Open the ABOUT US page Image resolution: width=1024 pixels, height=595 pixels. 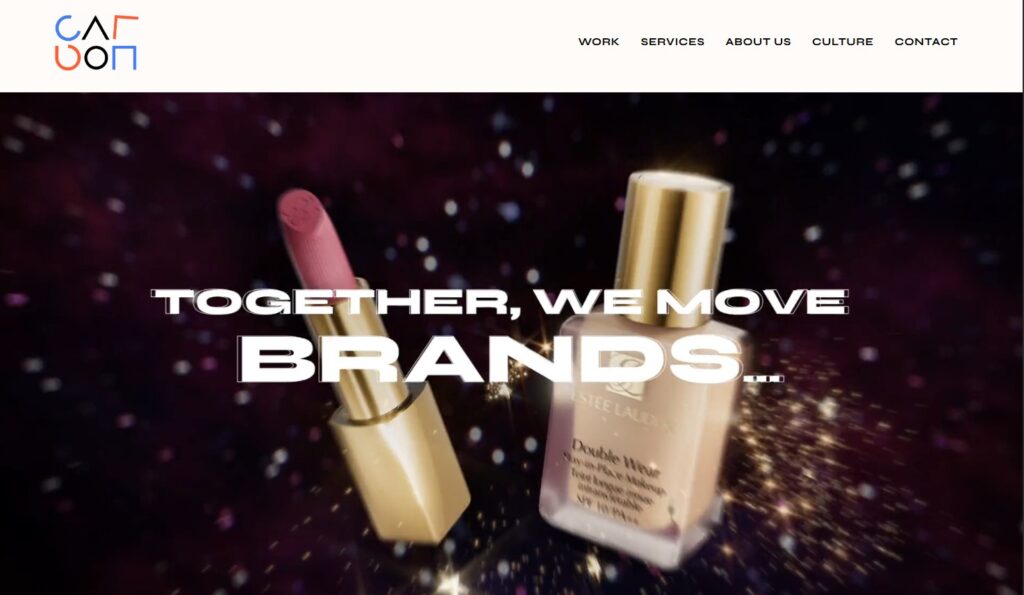click(758, 42)
